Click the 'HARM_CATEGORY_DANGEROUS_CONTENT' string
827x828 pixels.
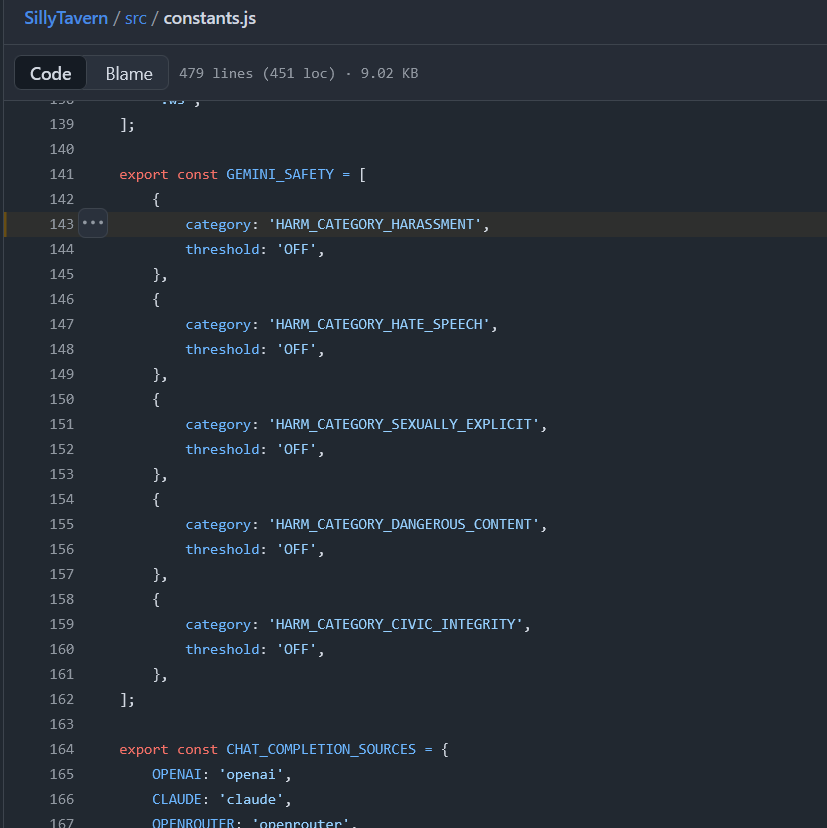pos(405,524)
